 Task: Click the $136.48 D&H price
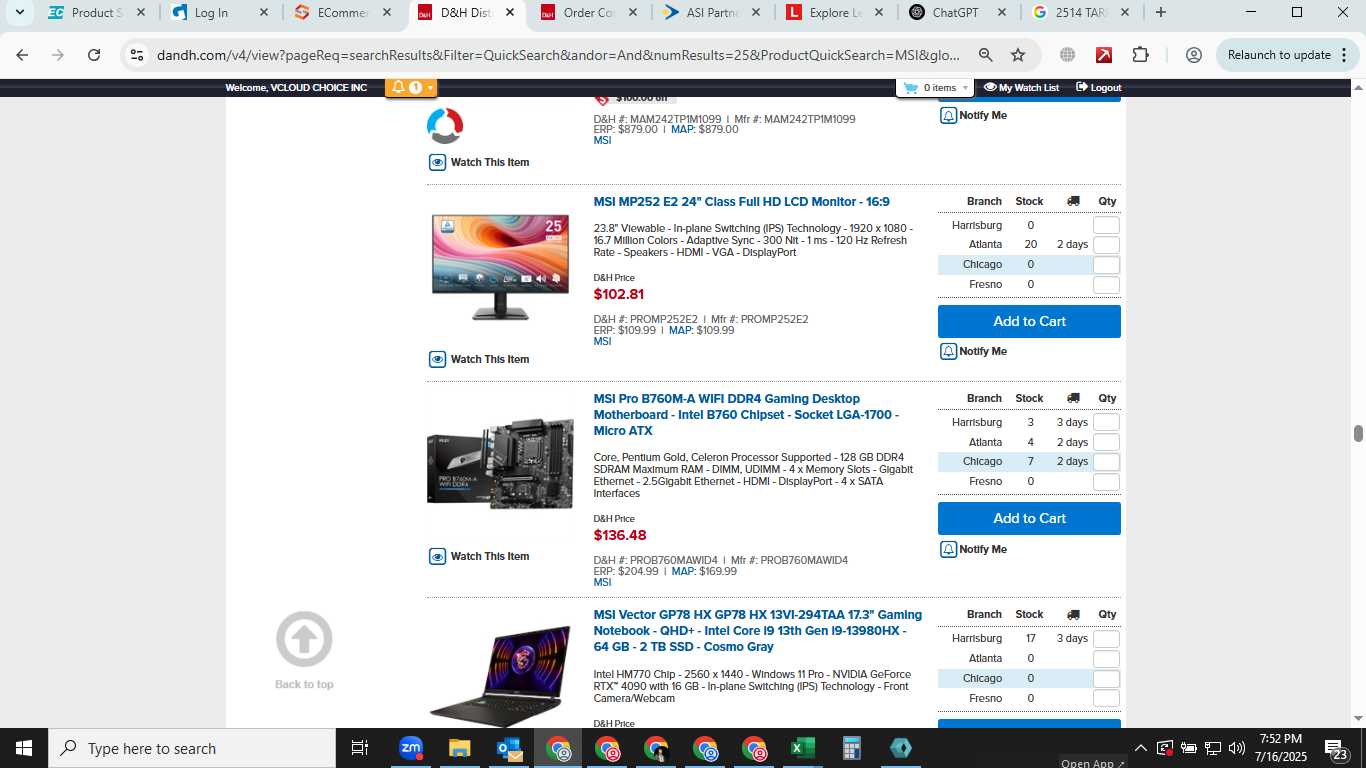(x=620, y=535)
